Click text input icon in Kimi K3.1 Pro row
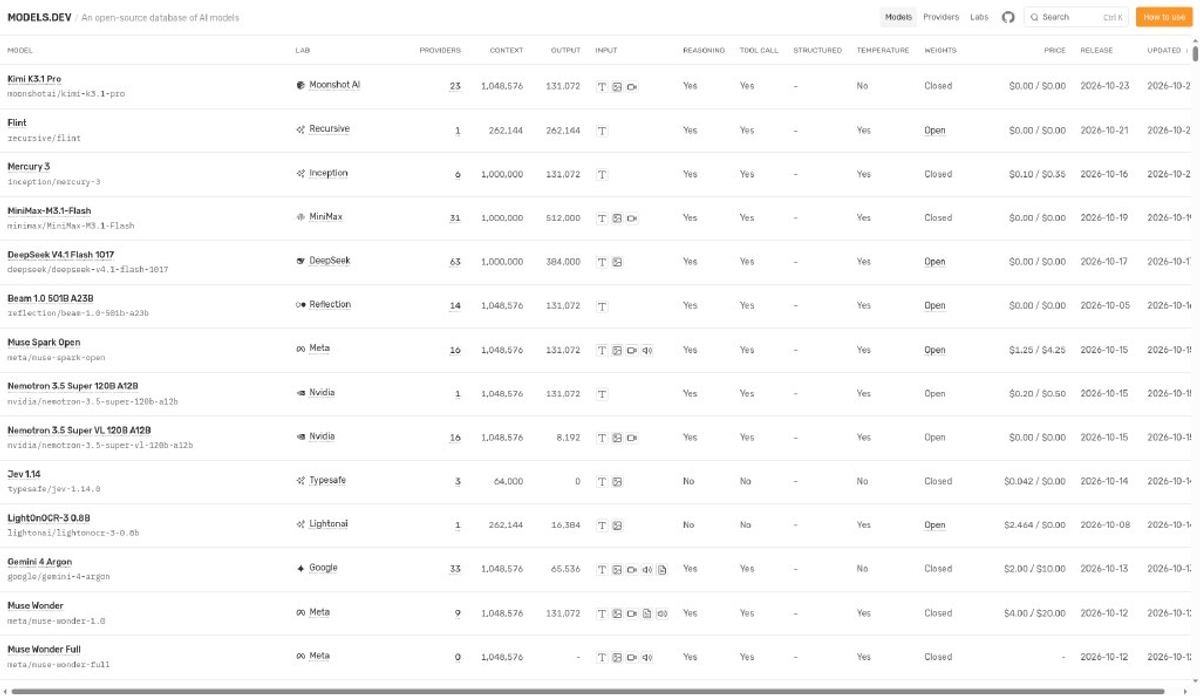The image size is (1200, 696). click(x=602, y=87)
